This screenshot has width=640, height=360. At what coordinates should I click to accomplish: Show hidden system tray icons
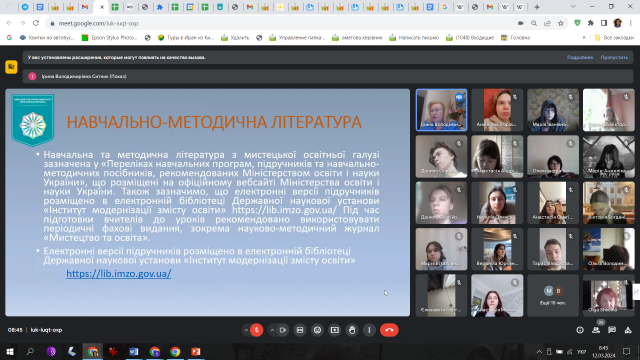point(539,351)
